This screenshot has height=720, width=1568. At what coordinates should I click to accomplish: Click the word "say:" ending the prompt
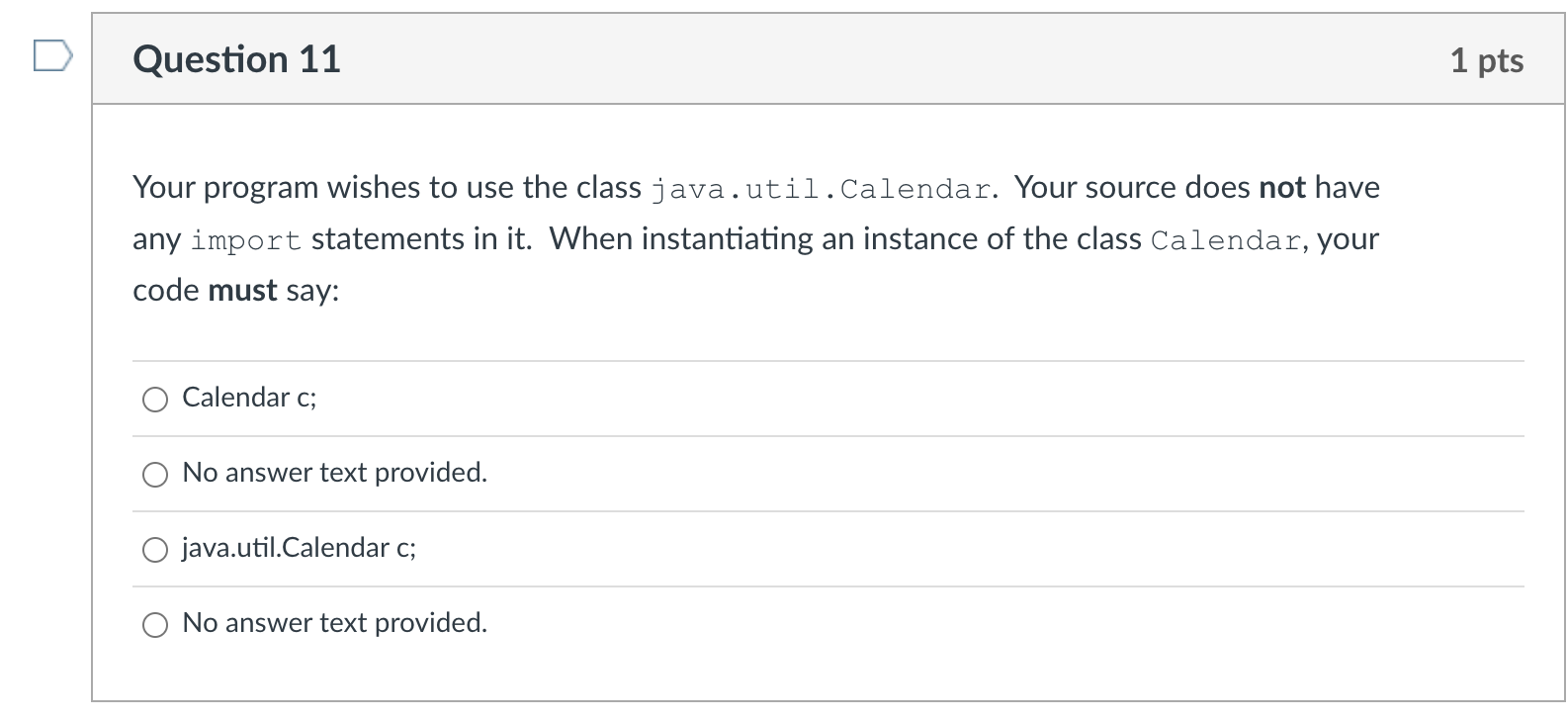coord(312,291)
